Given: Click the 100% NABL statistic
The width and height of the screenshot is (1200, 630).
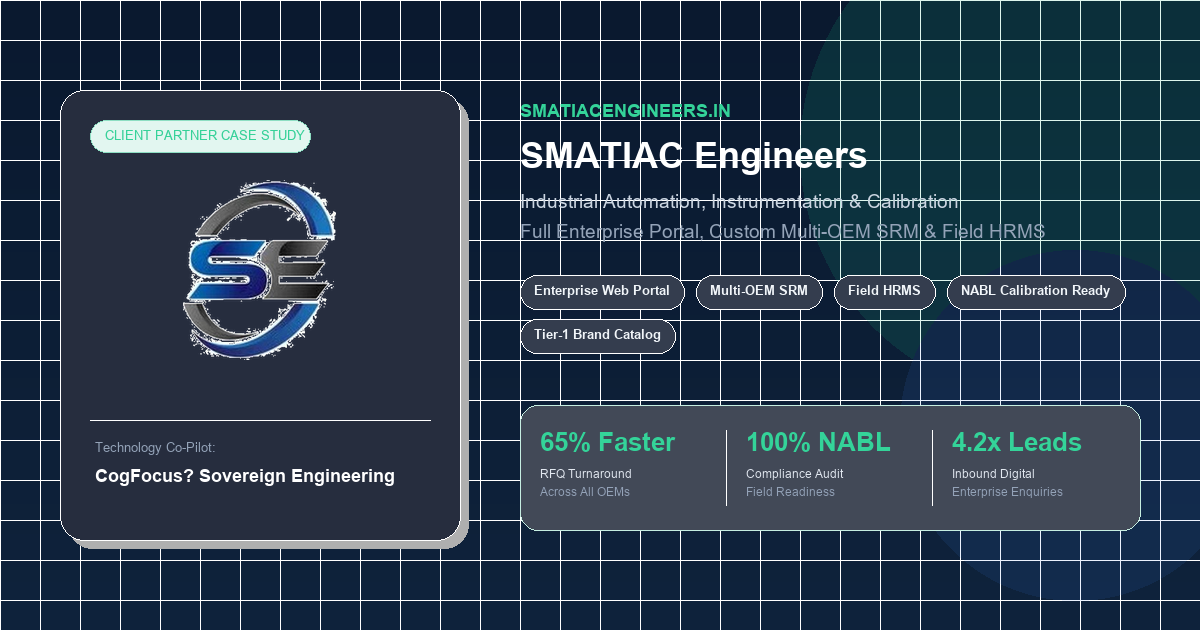Looking at the screenshot, I should point(818,442).
